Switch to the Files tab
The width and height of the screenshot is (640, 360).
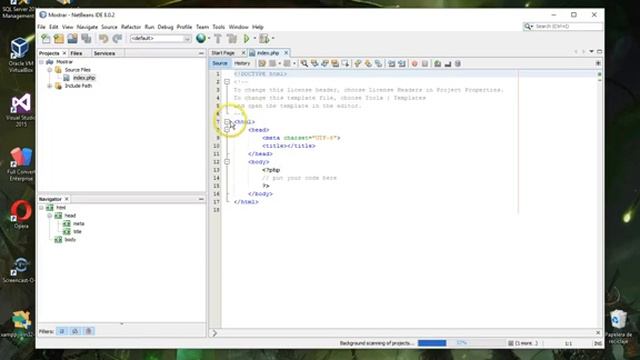tap(76, 53)
